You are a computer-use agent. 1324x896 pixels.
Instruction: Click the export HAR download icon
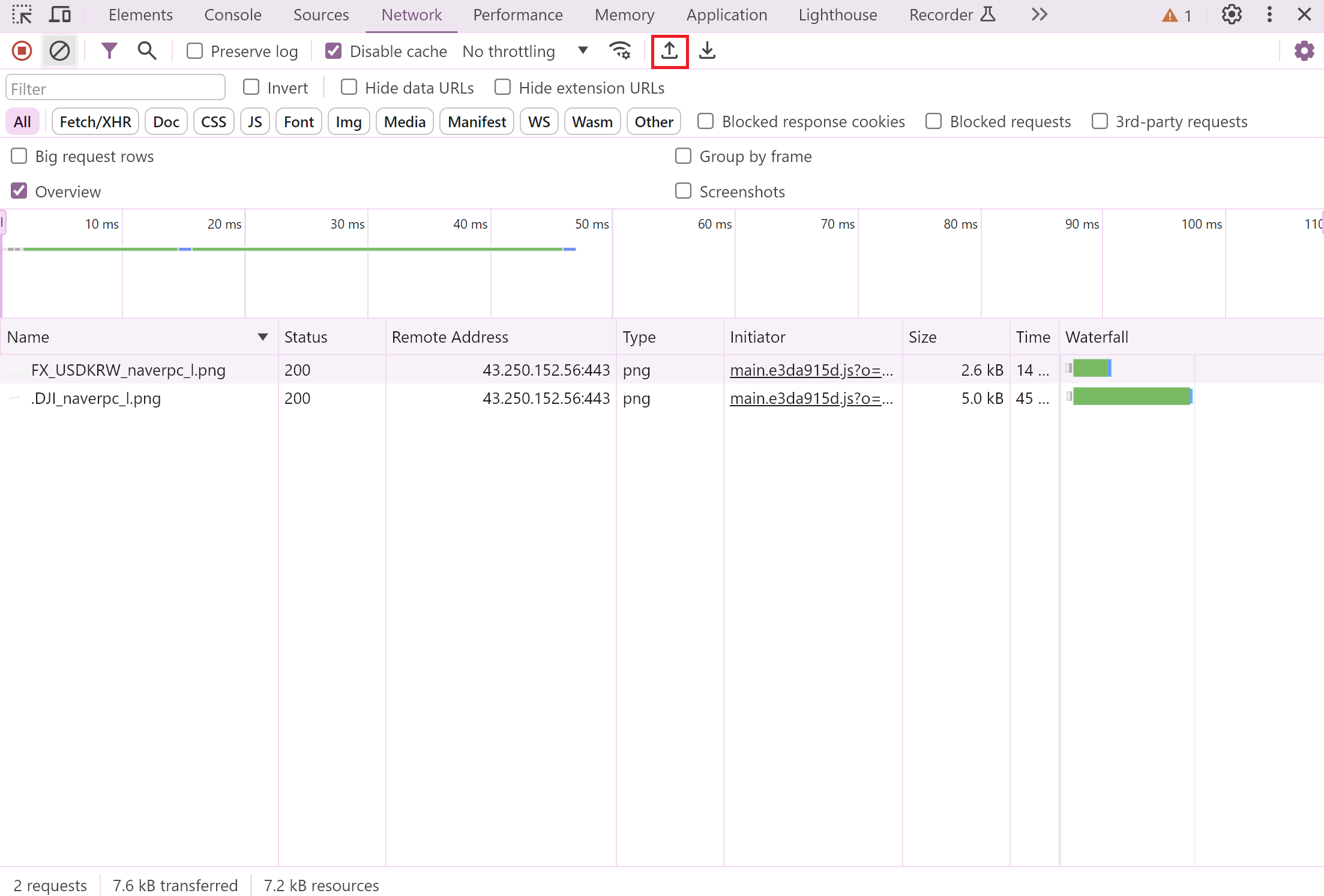(708, 51)
